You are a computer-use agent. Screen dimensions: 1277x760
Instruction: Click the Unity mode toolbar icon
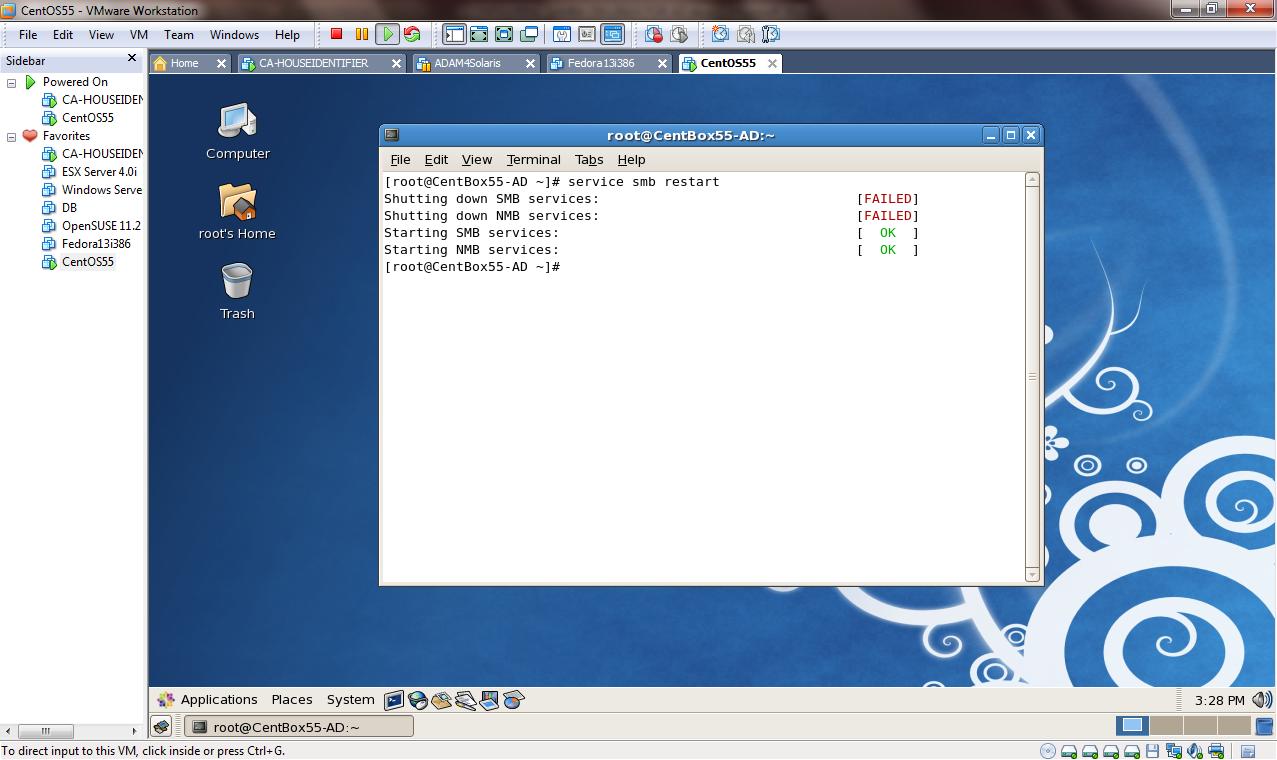[529, 34]
